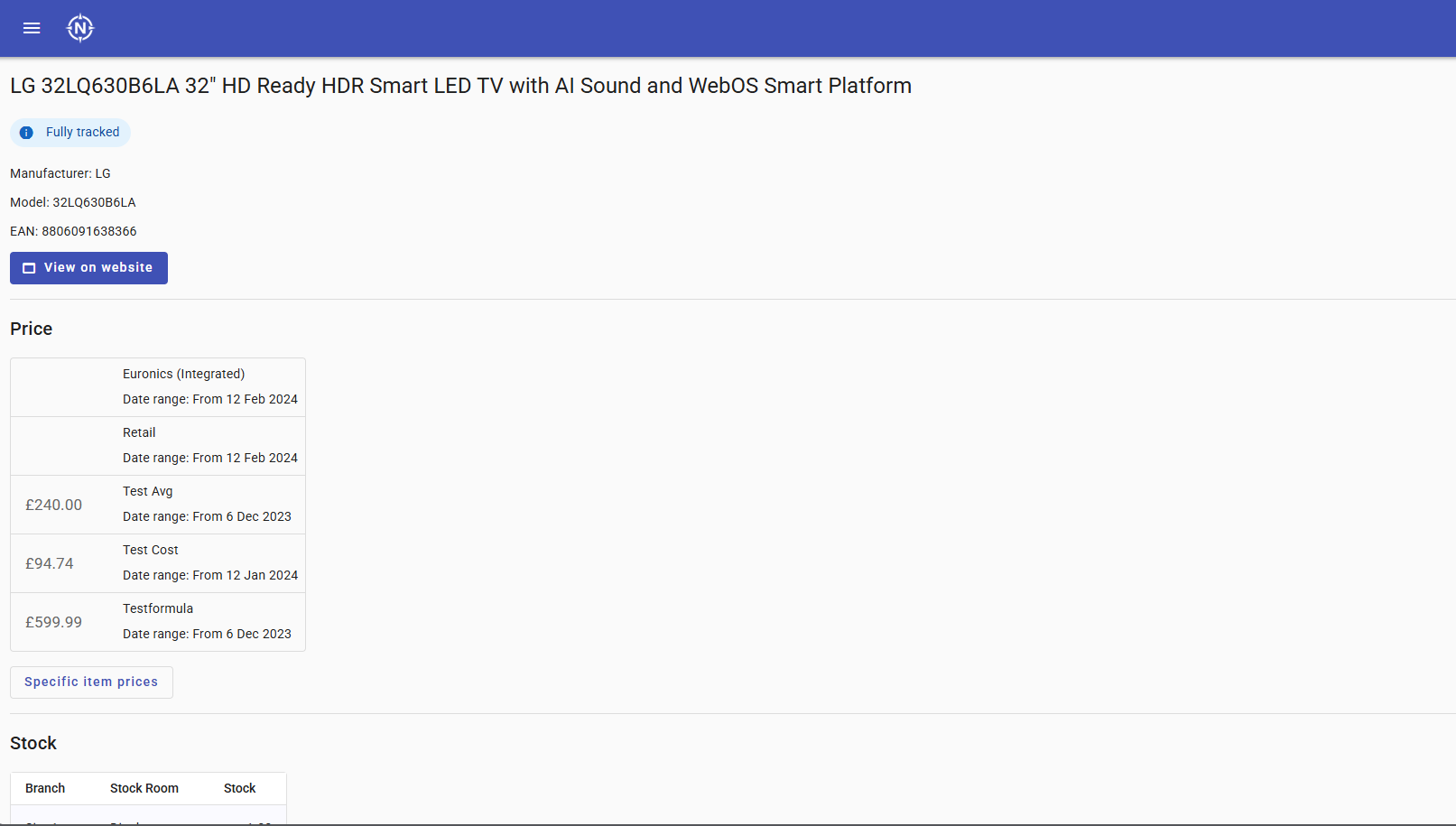1456x826 pixels.
Task: Open Specific item prices
Action: 91,682
